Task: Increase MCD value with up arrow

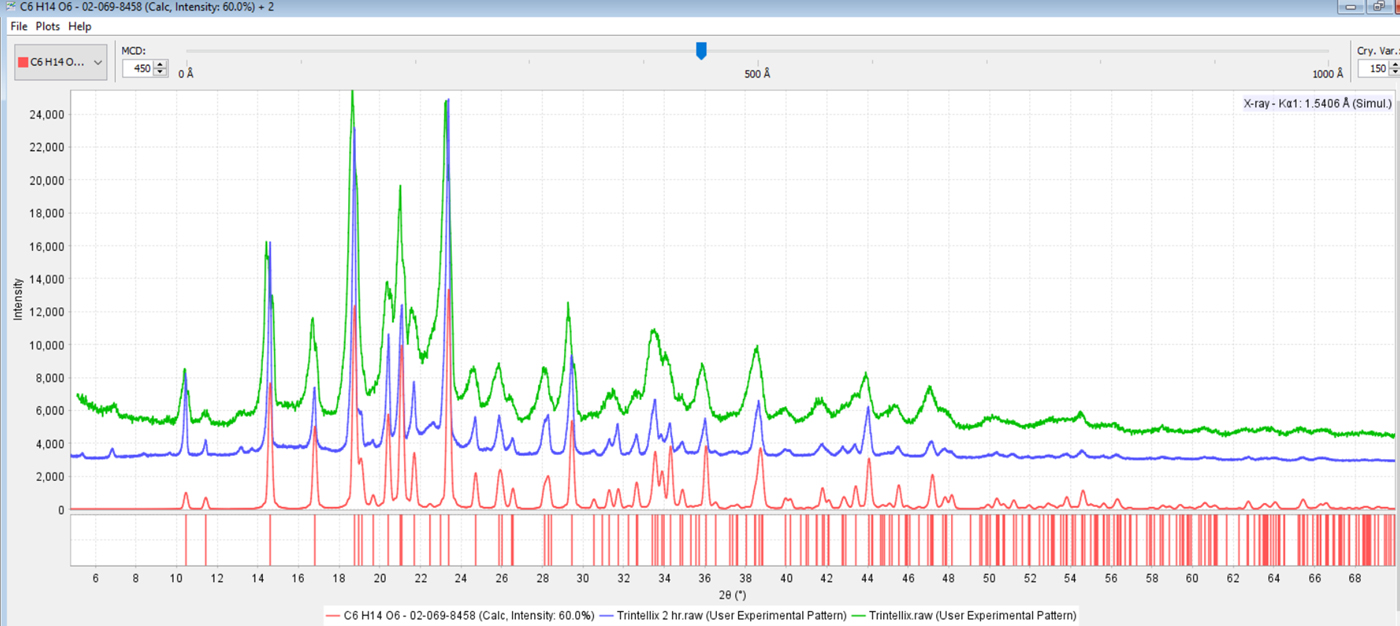Action: pos(161,65)
